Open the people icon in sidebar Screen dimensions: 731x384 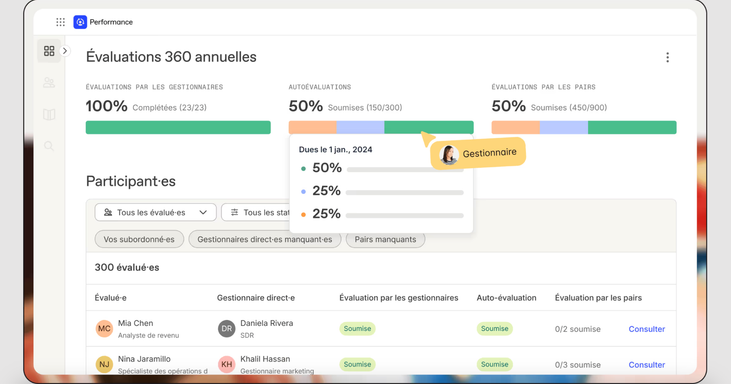49,83
